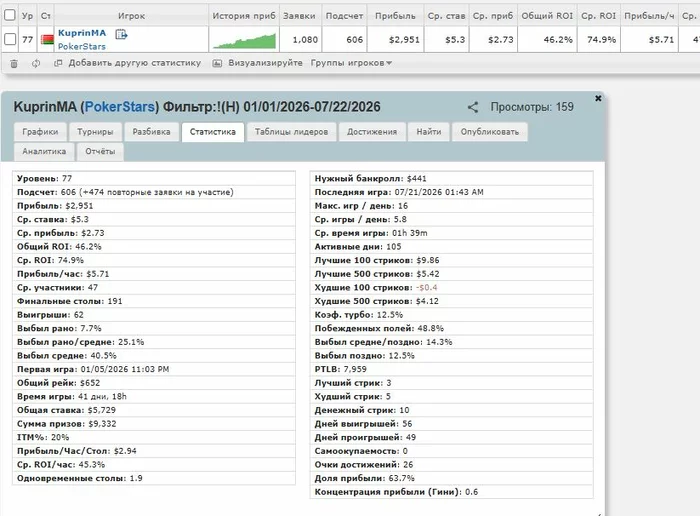Check the KuprinMA row checkbox
This screenshot has width=700, height=516.
click(10, 39)
